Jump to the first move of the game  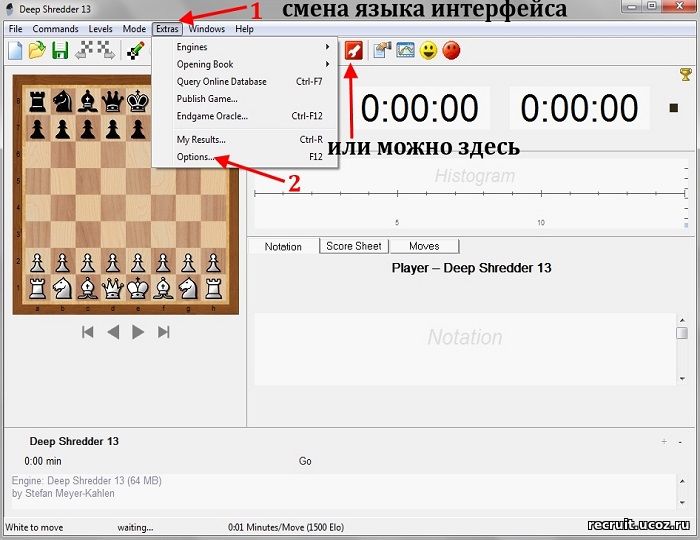(x=88, y=332)
